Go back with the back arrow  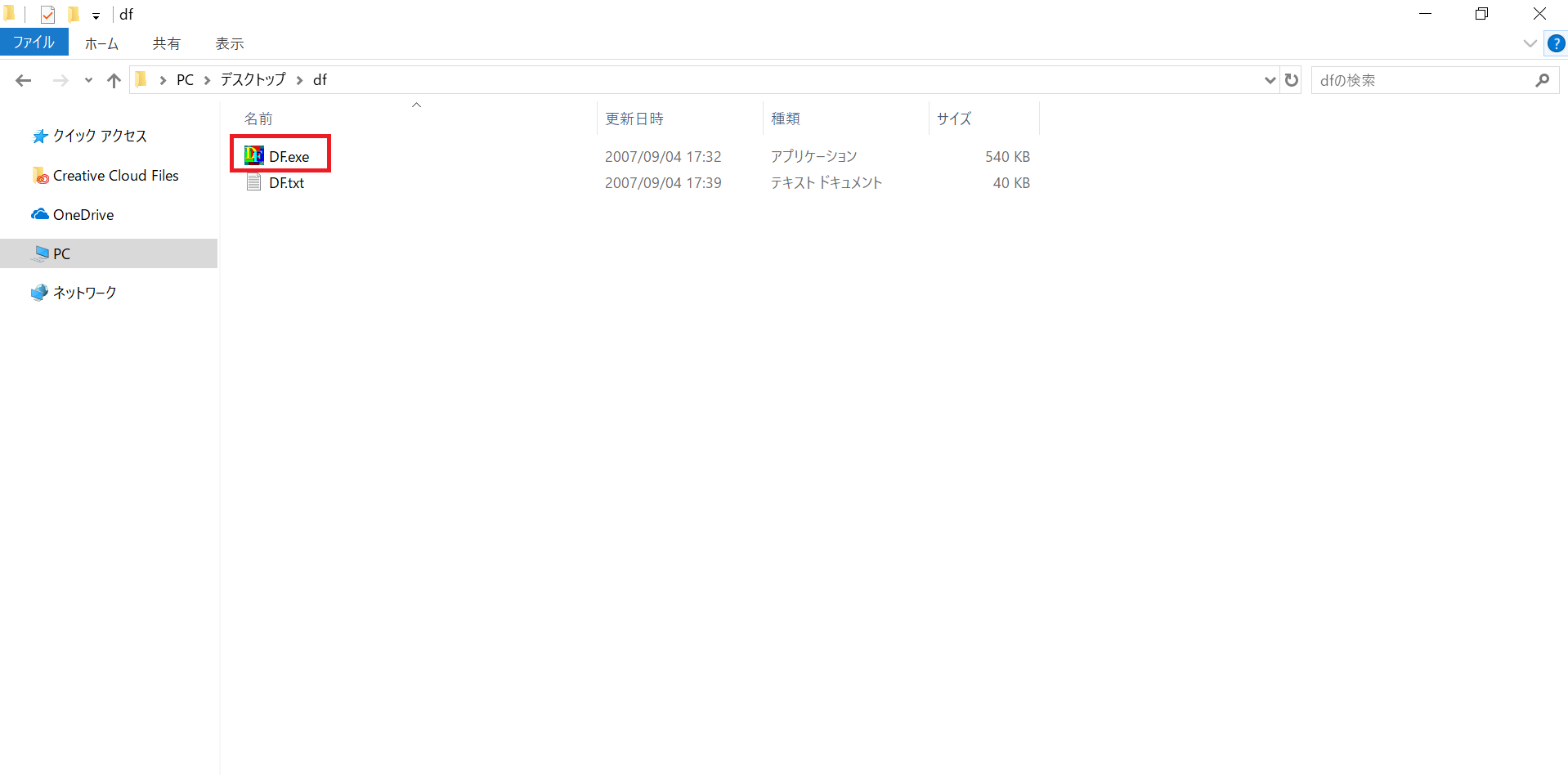(24, 80)
